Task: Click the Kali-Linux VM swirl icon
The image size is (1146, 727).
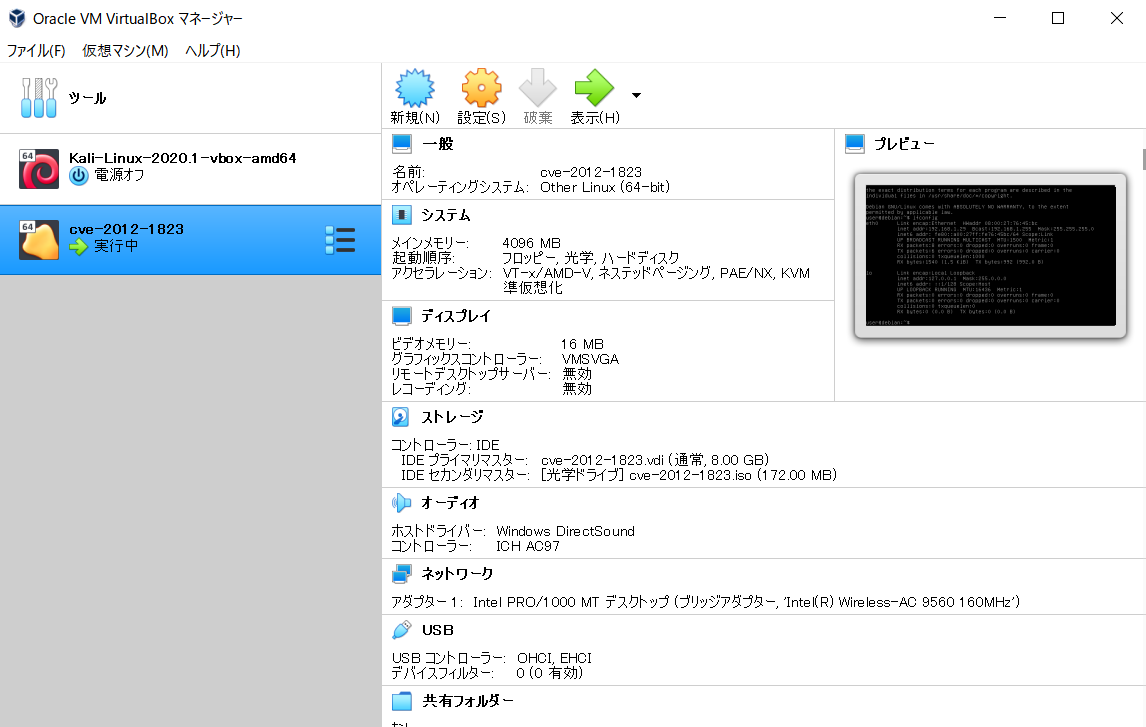Action: tap(39, 169)
